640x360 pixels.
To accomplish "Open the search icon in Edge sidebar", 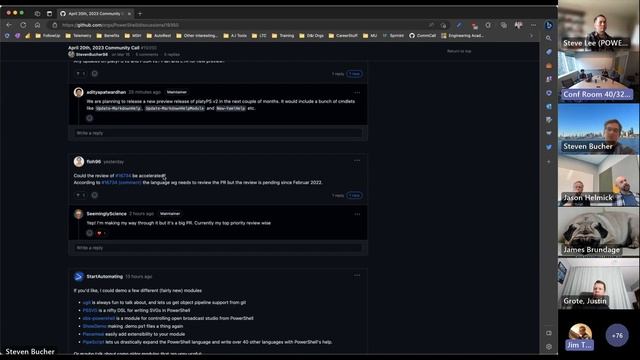I will click(549, 38).
